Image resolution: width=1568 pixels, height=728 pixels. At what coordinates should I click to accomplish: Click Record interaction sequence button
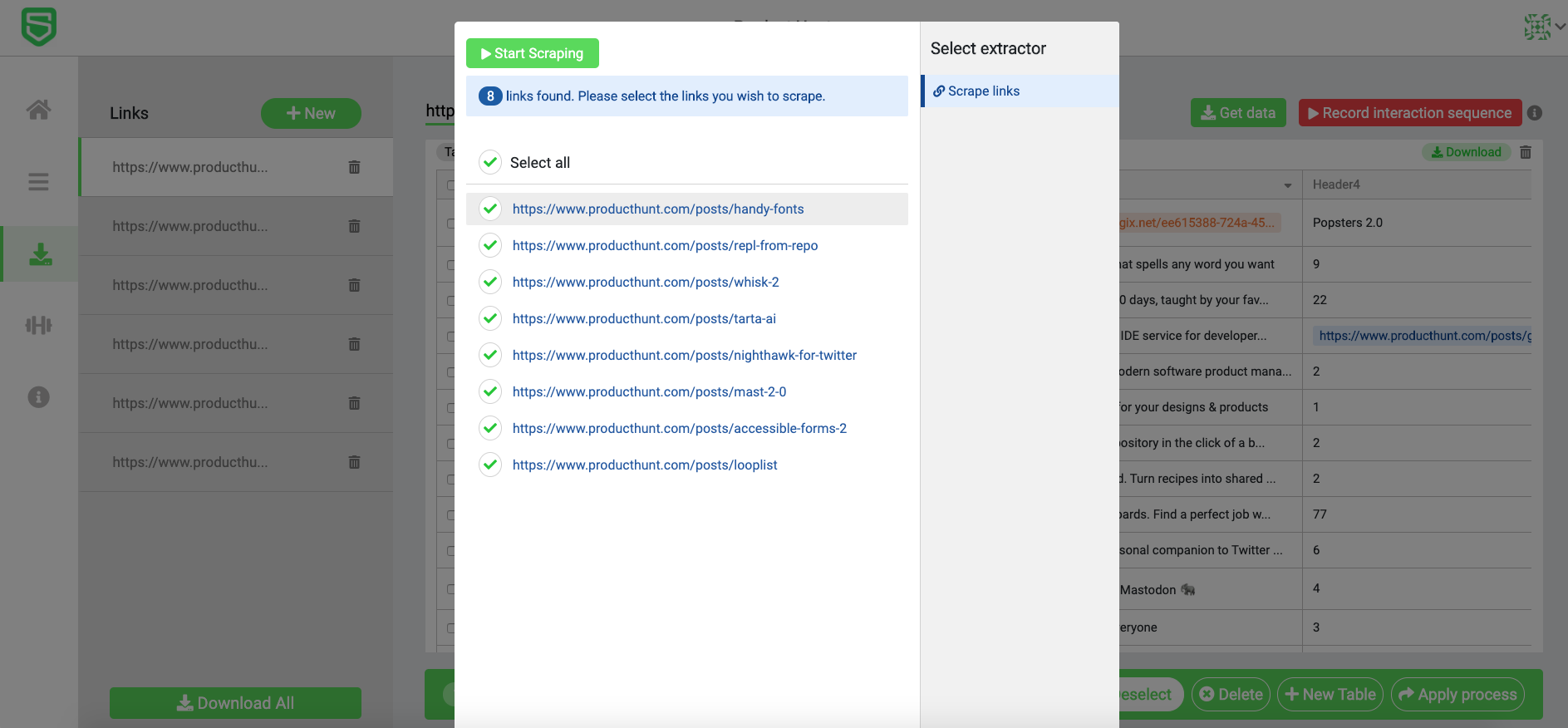1410,113
